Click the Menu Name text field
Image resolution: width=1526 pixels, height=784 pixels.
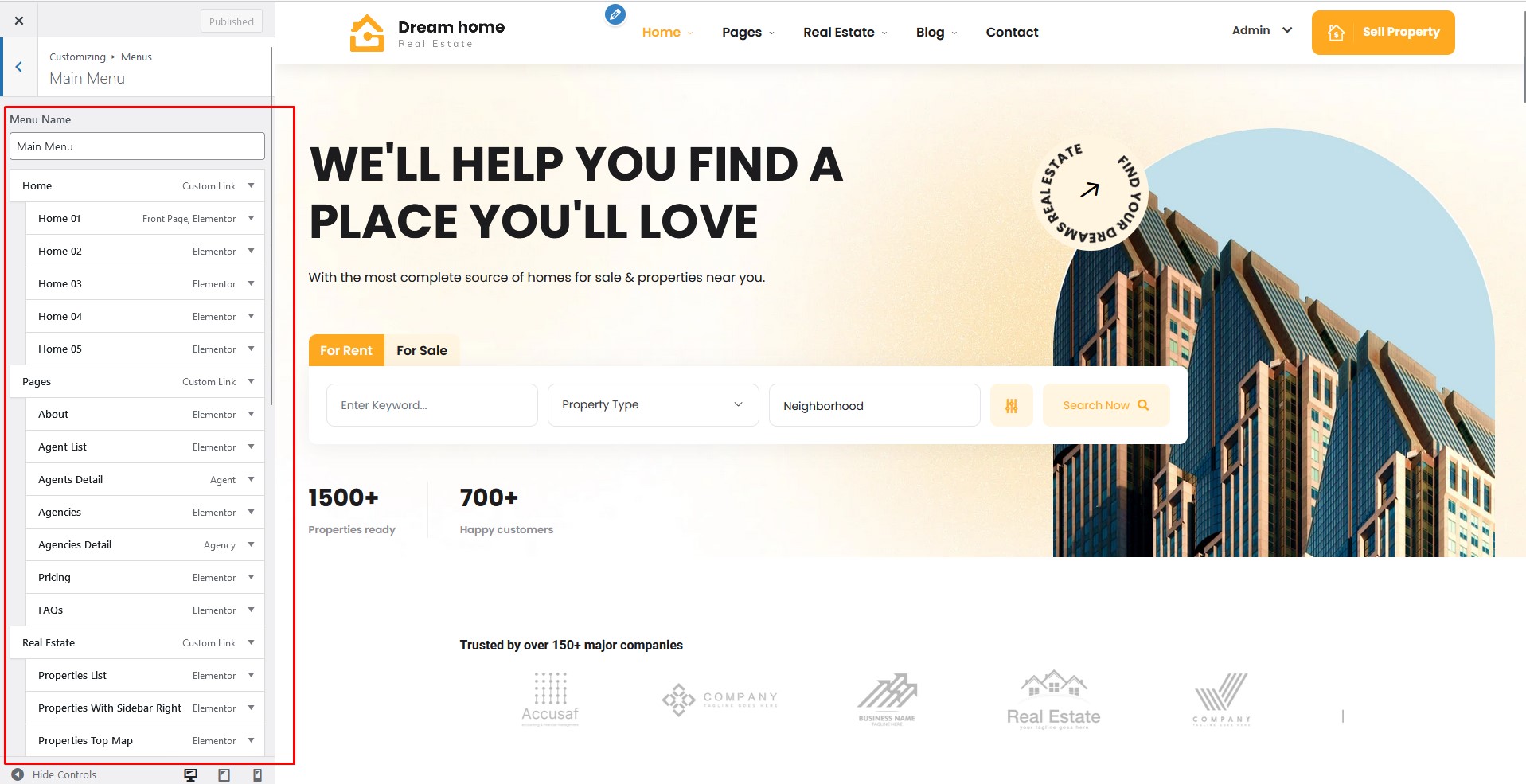click(137, 146)
